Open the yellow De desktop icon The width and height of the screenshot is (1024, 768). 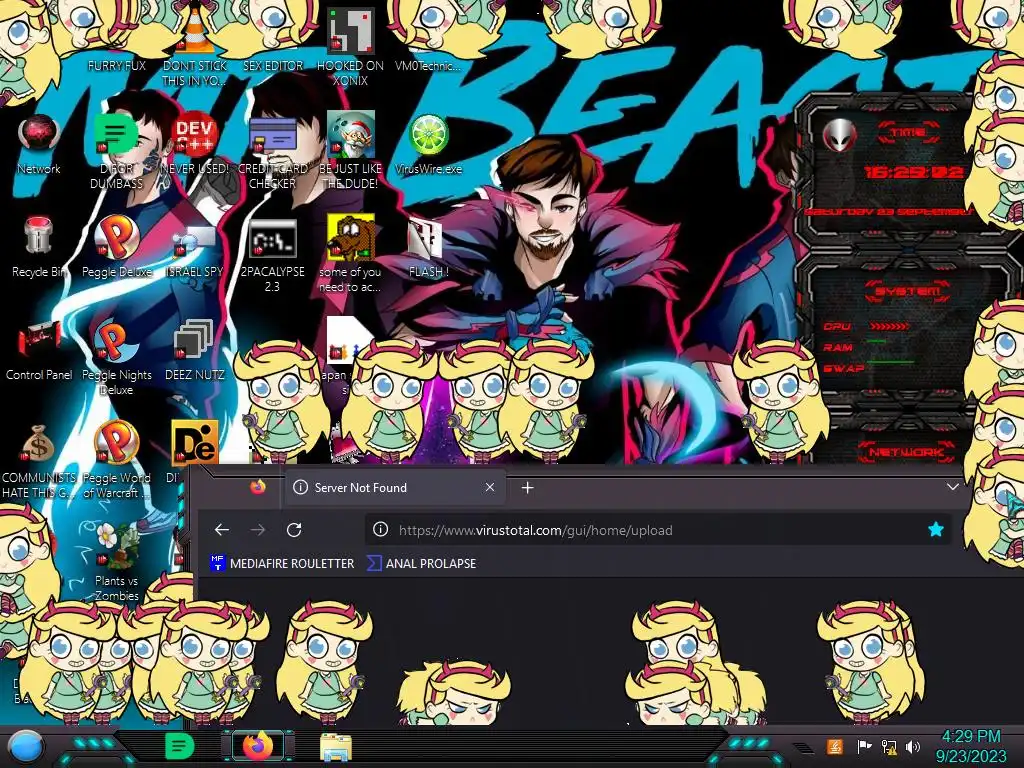click(195, 443)
